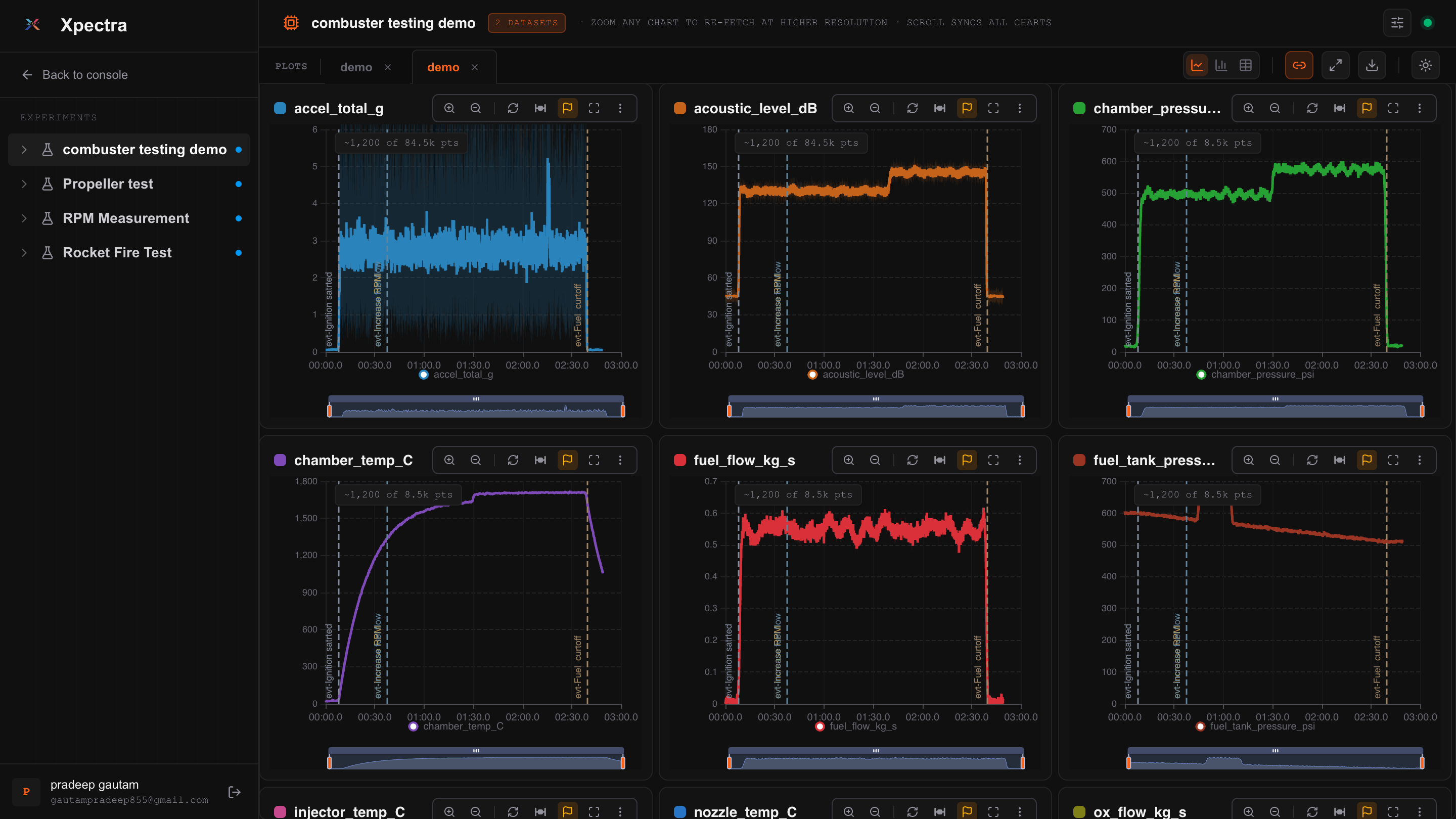
Task: Select the active orange demo tab
Action: 443,67
